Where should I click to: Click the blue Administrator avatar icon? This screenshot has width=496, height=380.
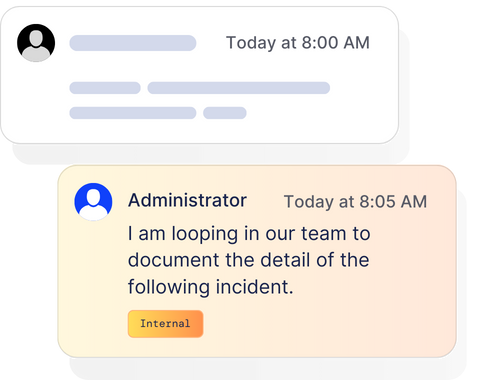coord(93,202)
